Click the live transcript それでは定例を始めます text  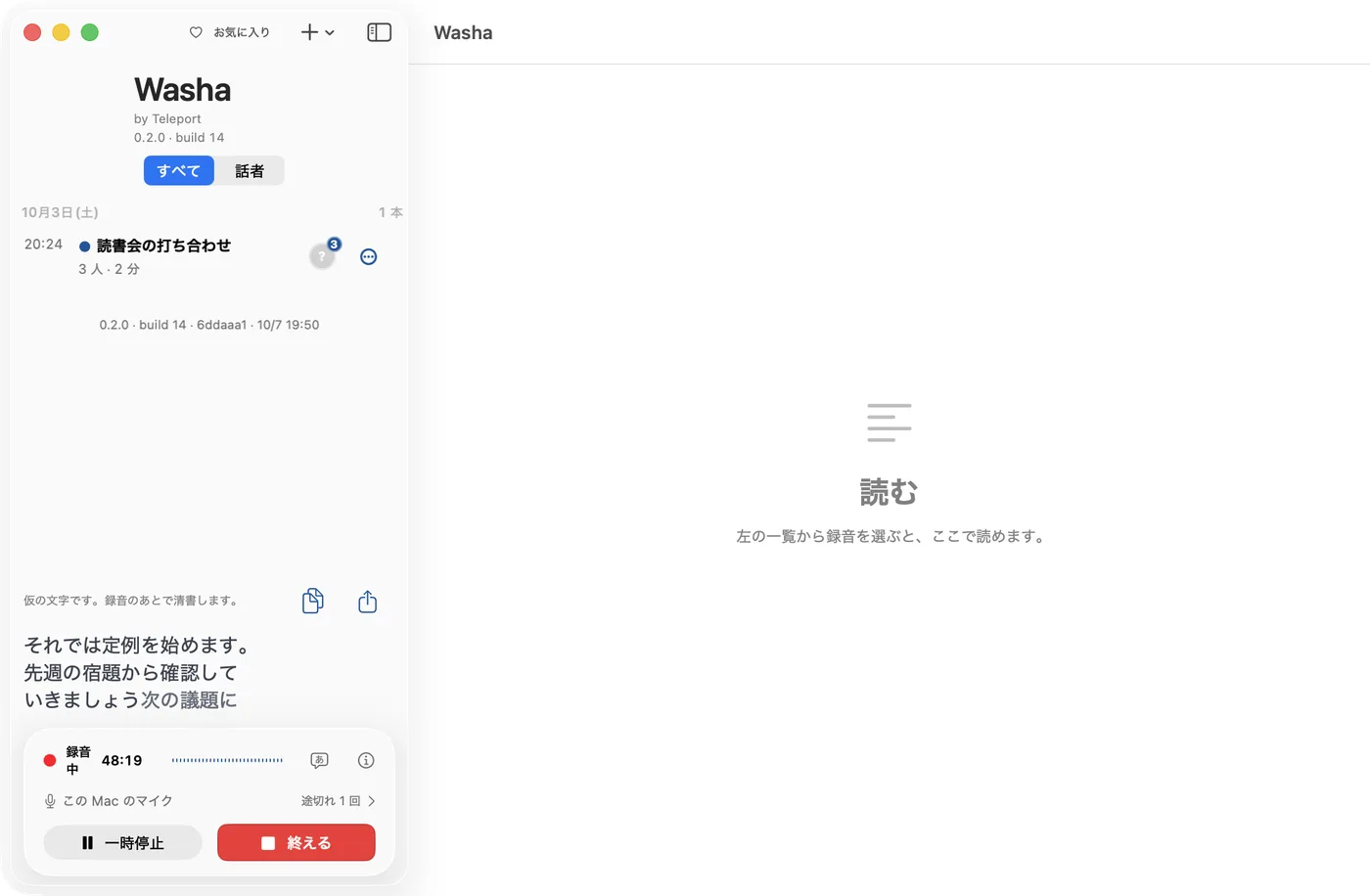pos(137,646)
